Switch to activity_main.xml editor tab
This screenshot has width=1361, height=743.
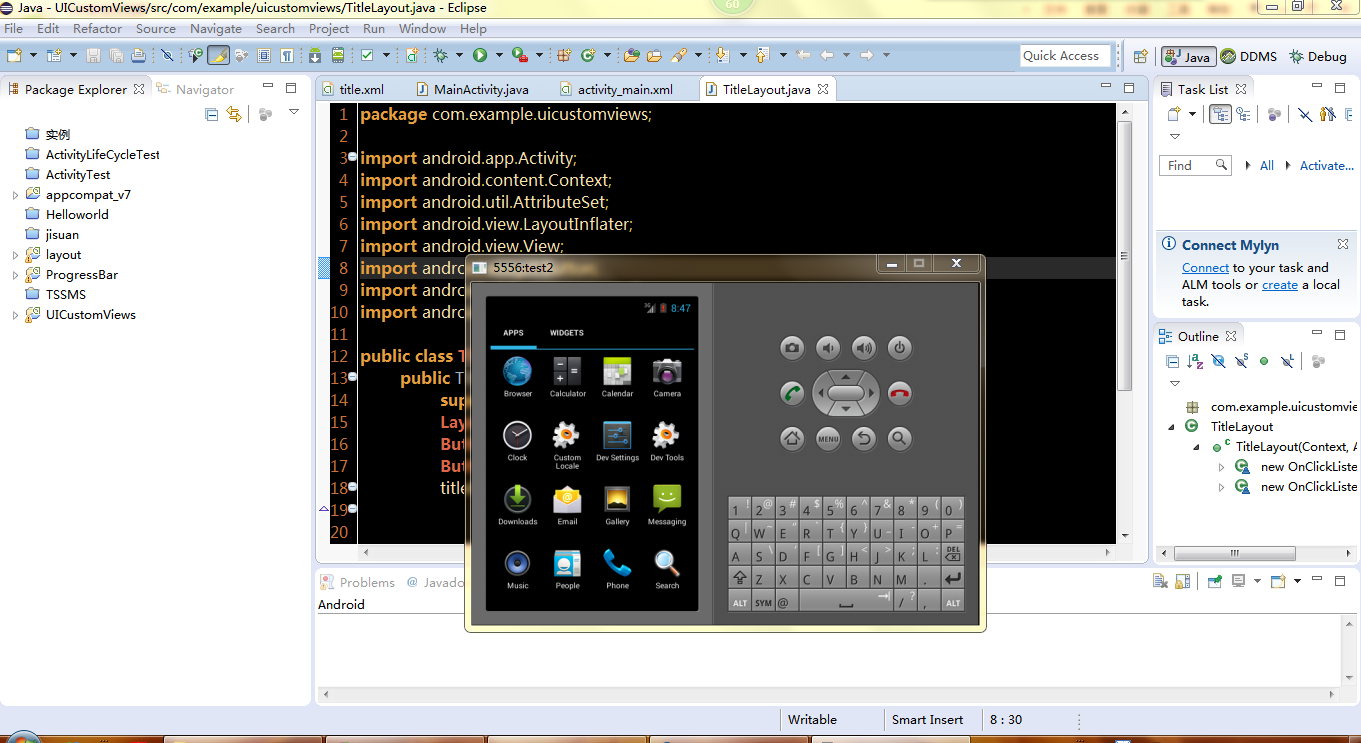615,89
